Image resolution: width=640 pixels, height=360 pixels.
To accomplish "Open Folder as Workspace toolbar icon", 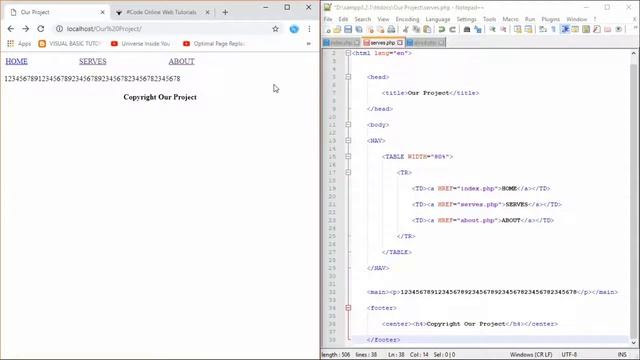I will pos(607,29).
